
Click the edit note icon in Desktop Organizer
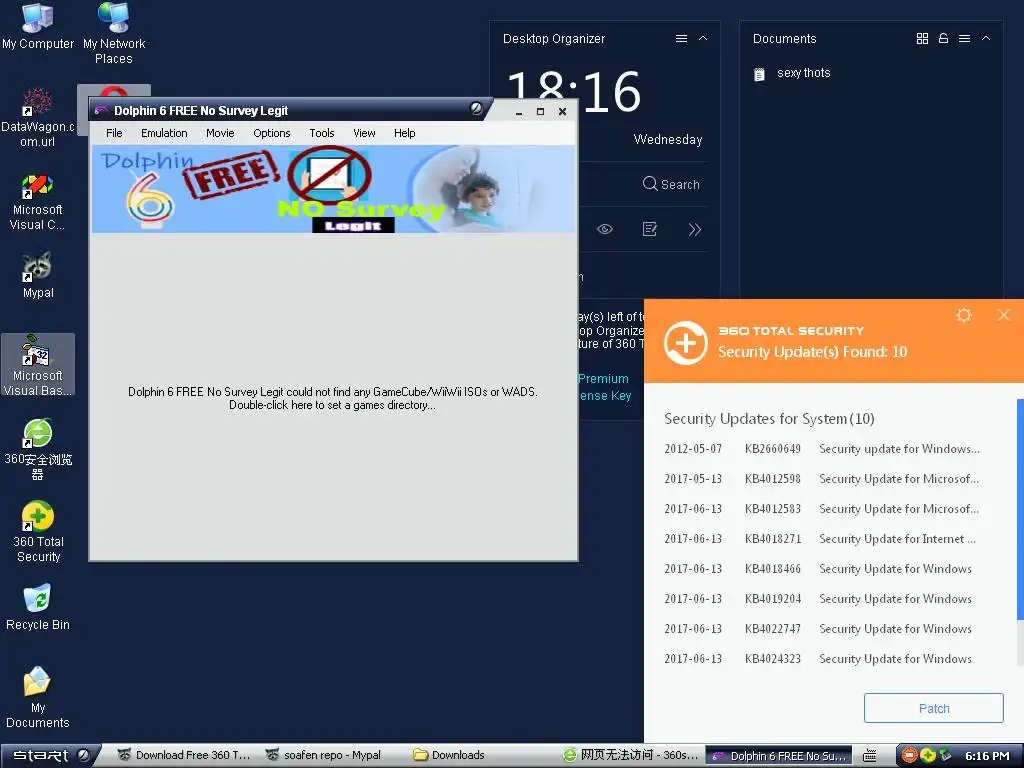(650, 229)
